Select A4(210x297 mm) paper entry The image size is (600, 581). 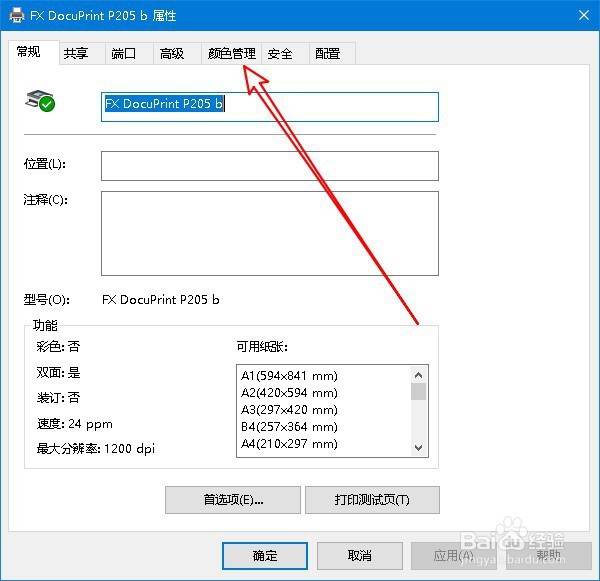point(289,444)
